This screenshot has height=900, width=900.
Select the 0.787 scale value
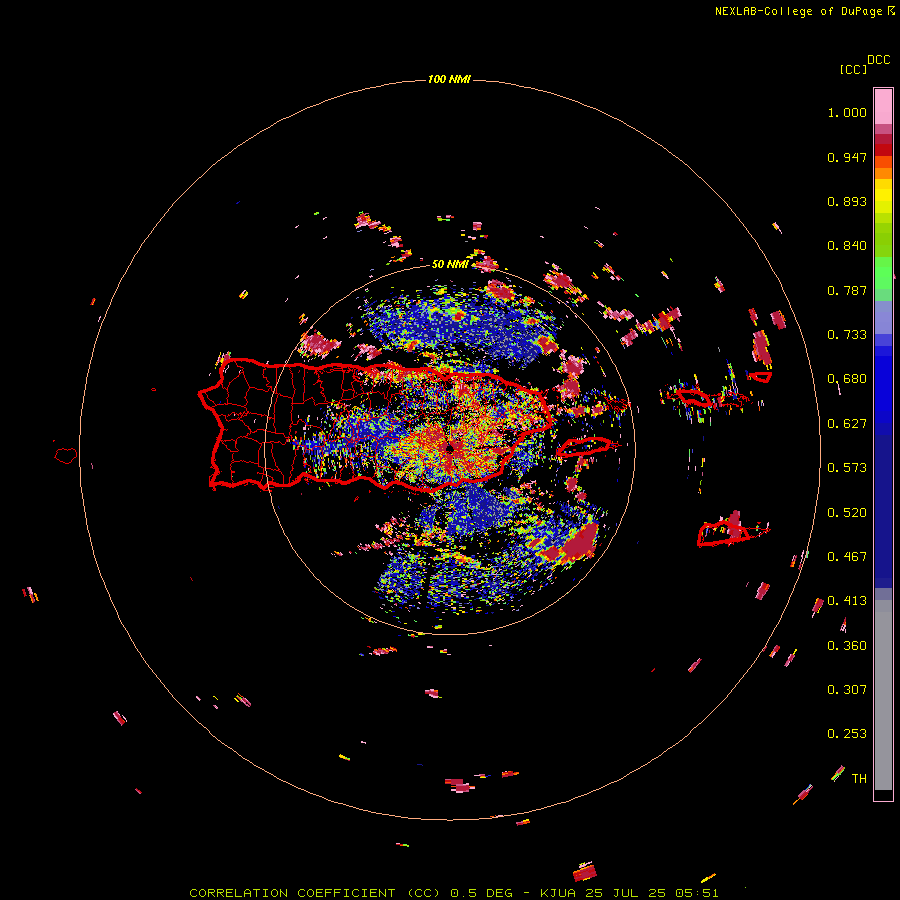point(847,290)
